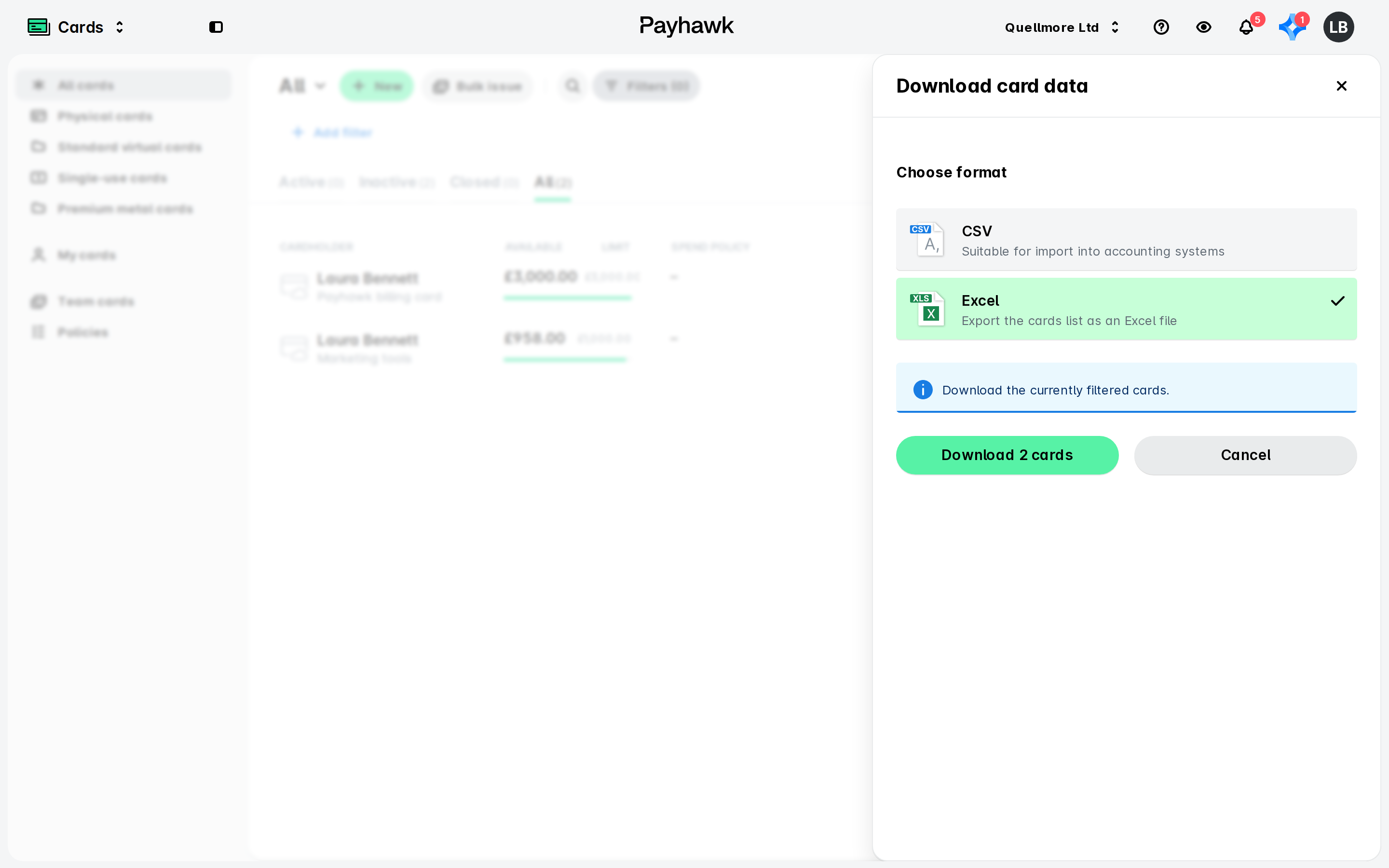Click the XLS Excel file icon
Image resolution: width=1389 pixels, height=868 pixels.
[x=926, y=309]
